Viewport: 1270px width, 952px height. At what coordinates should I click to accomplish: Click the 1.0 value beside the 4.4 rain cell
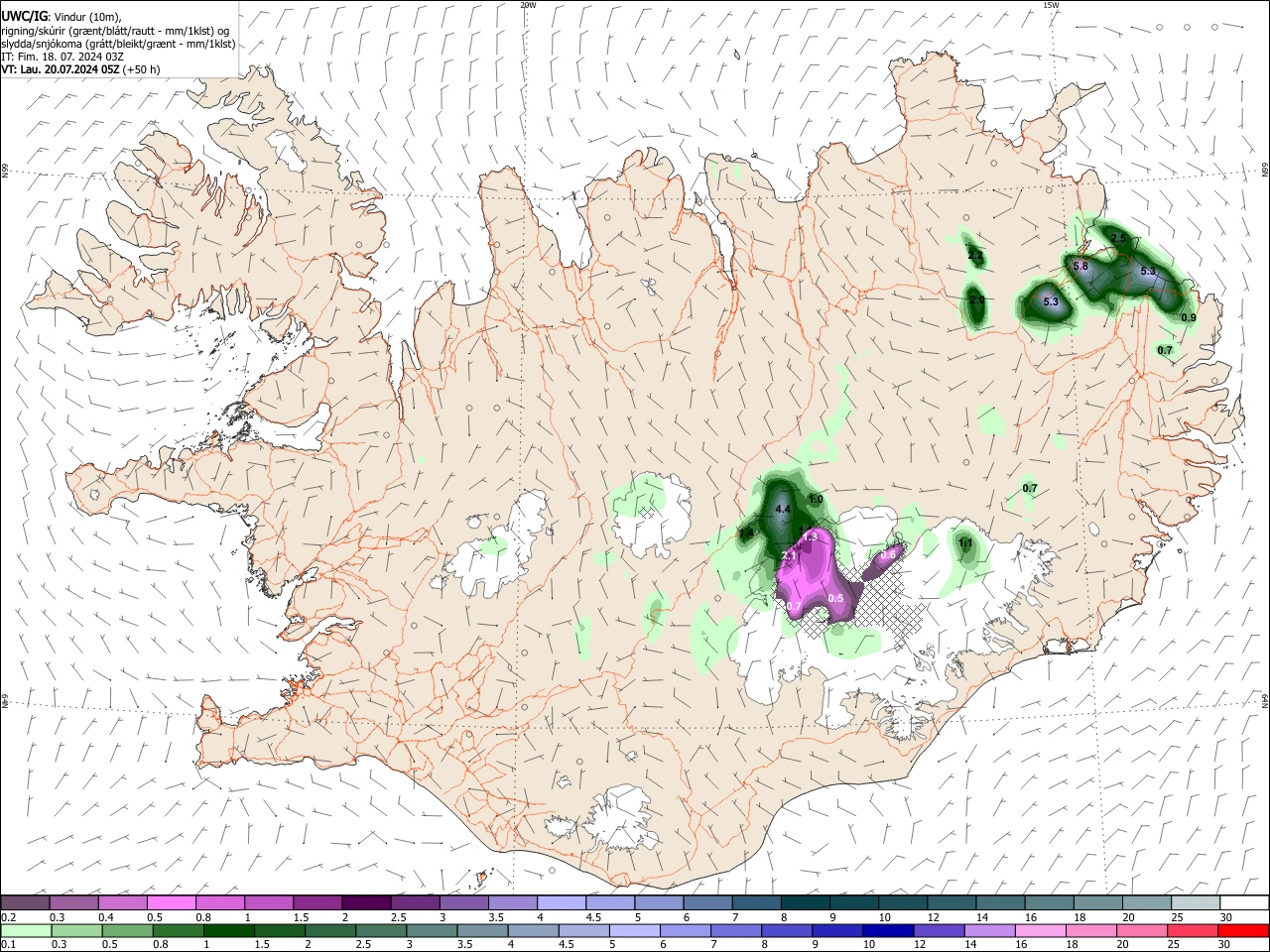pos(816,499)
